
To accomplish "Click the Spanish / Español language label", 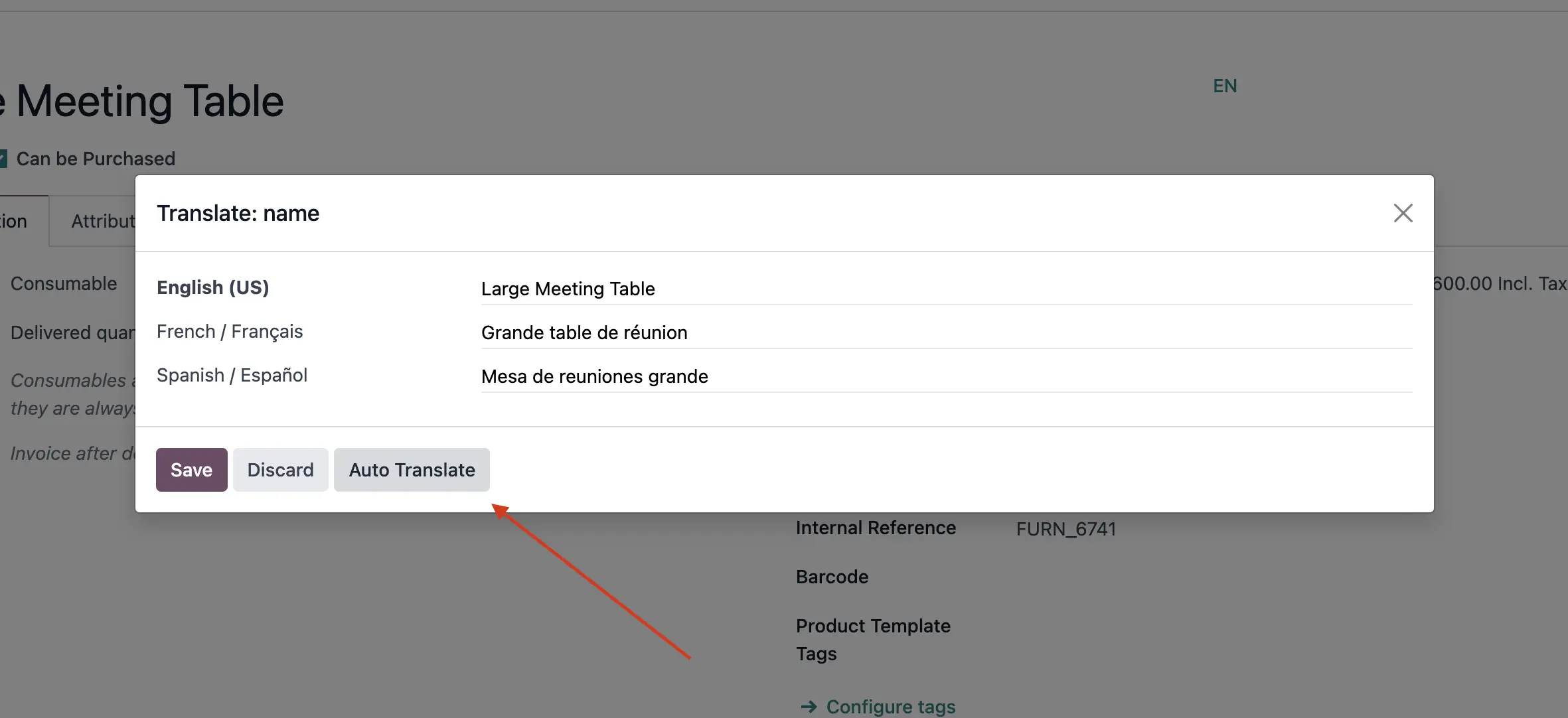I will click(232, 375).
